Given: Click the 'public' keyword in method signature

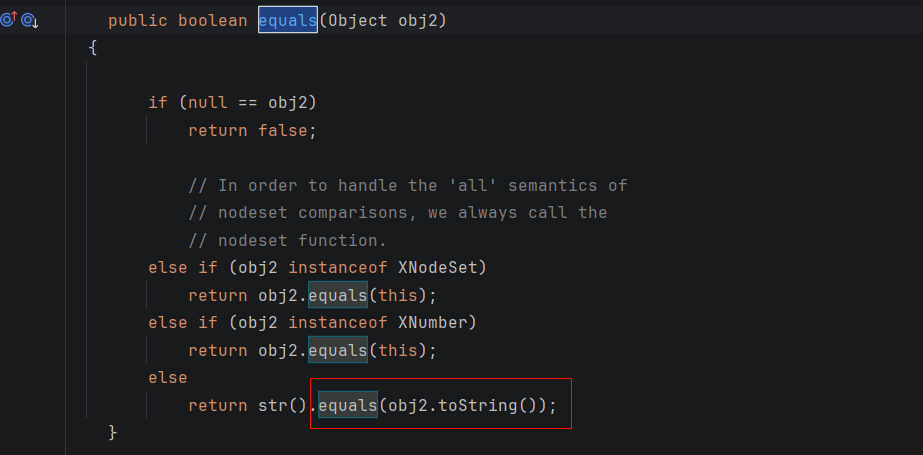Looking at the screenshot, I should (x=137, y=20).
